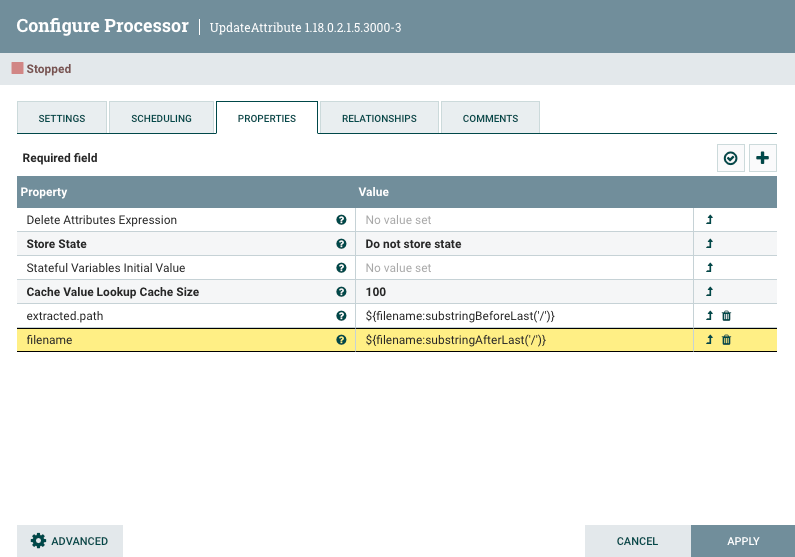Screen dimensions: 795x557
Task: Go to the Relationships tab
Action: 379,118
